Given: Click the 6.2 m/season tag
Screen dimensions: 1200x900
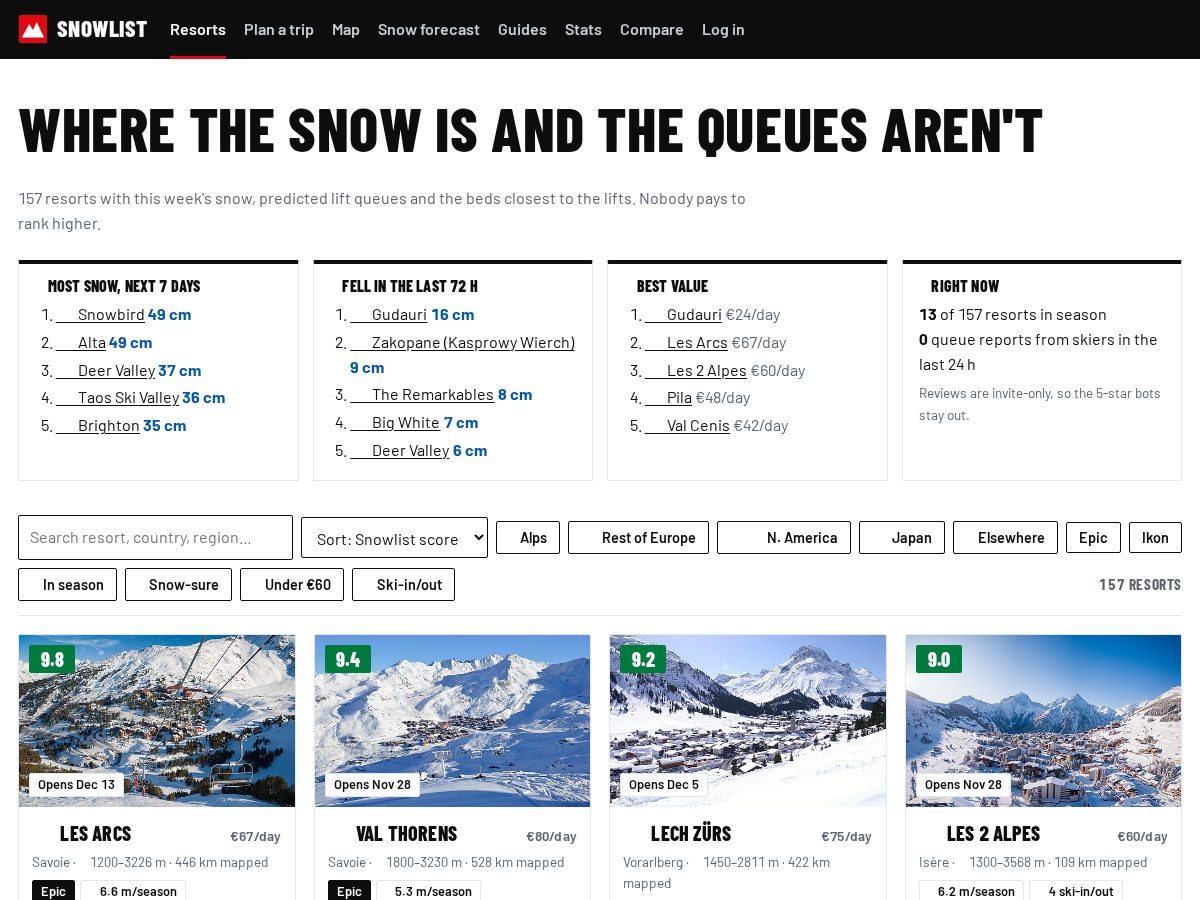Looking at the screenshot, I should point(971,891).
